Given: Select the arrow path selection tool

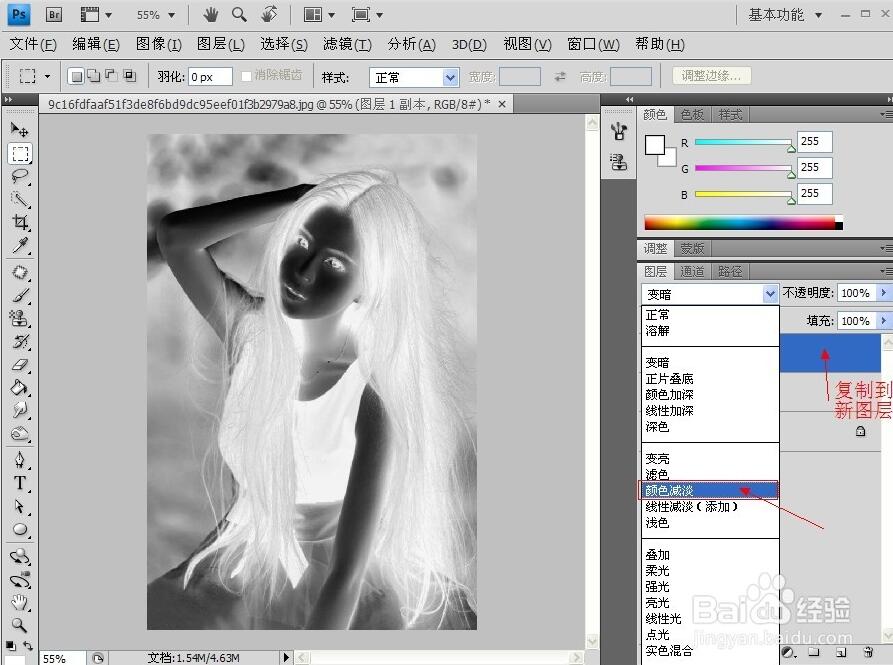Looking at the screenshot, I should 20,506.
